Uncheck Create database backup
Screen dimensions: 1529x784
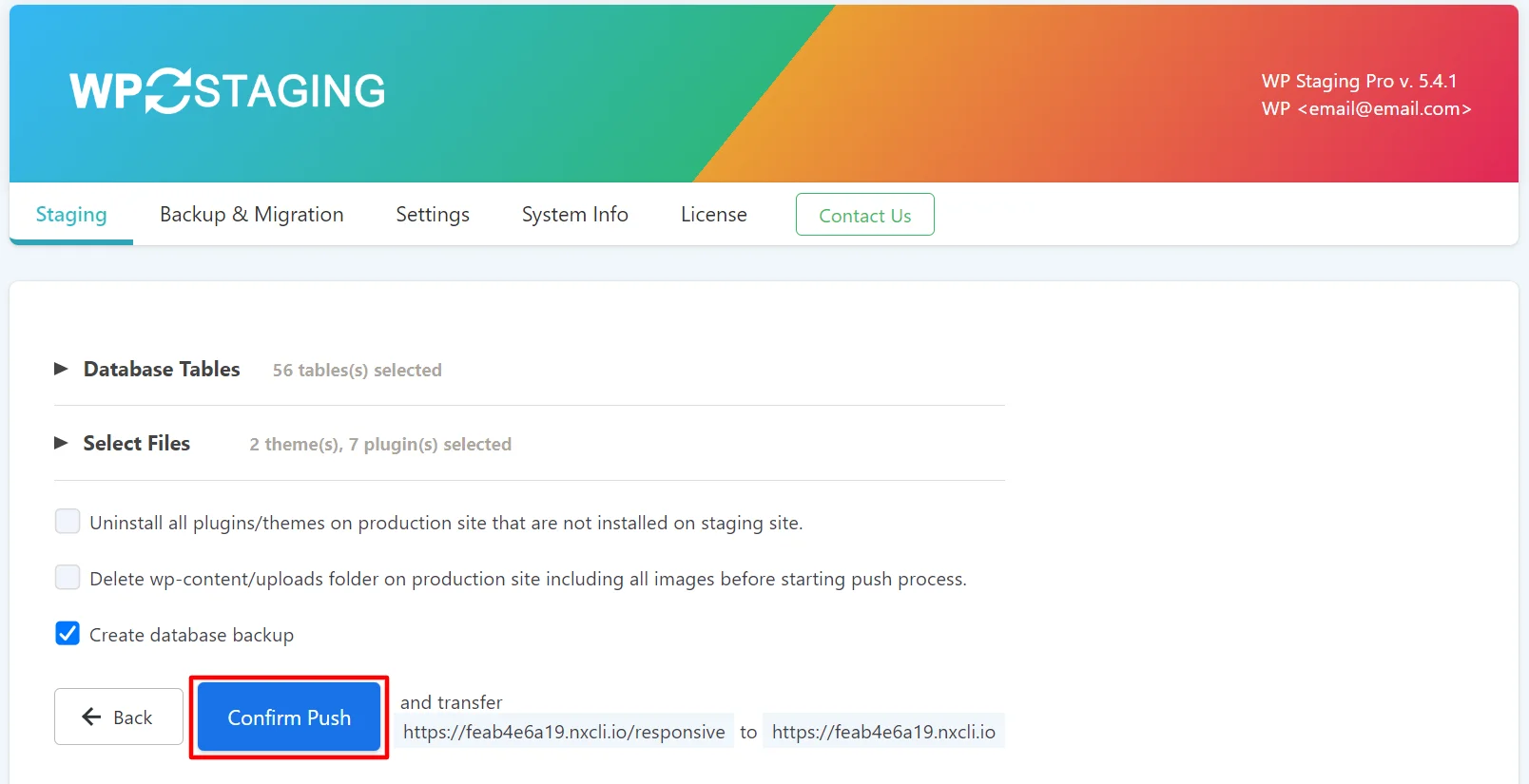[x=68, y=633]
